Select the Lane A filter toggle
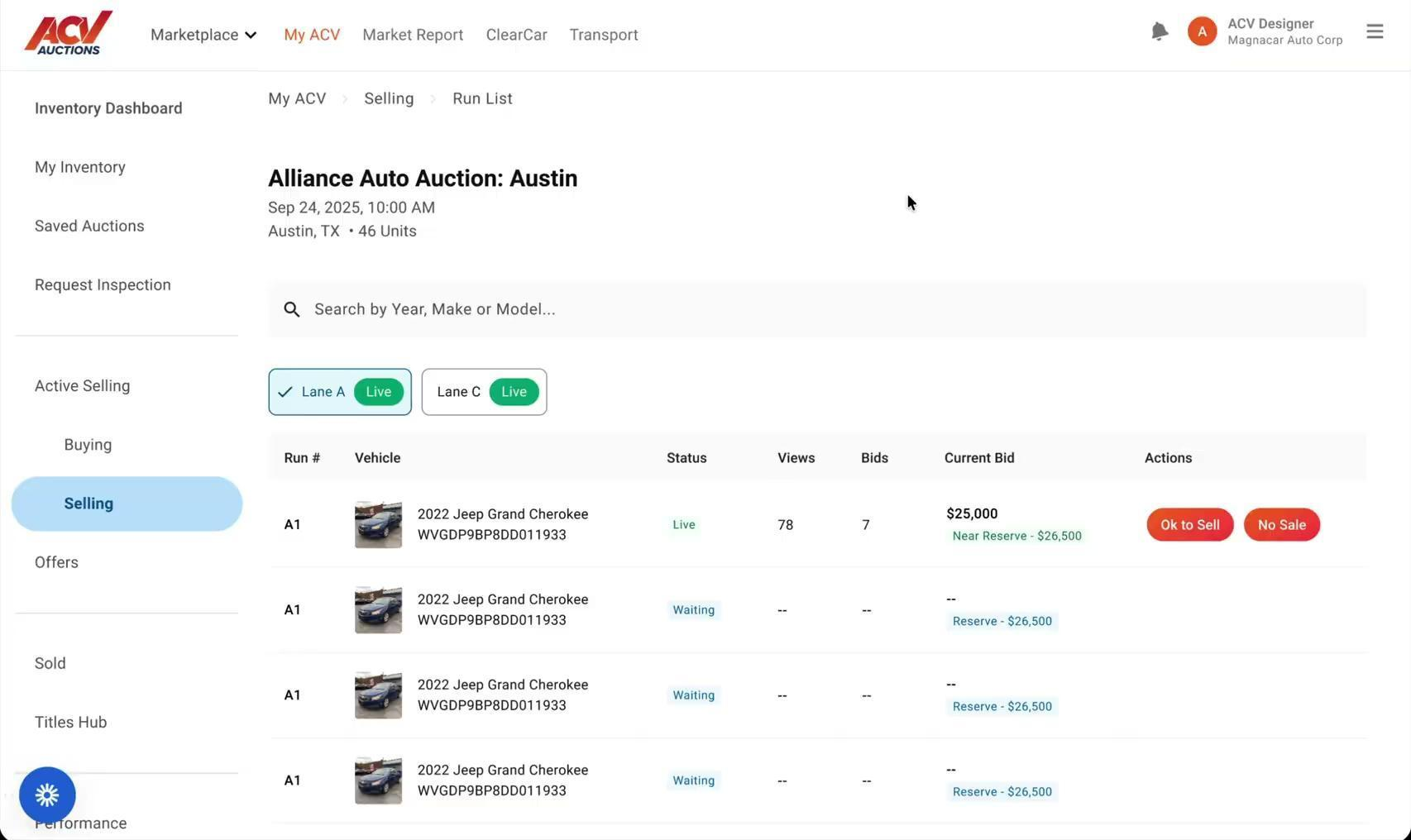Screen dimensions: 1411x840 coord(340,392)
